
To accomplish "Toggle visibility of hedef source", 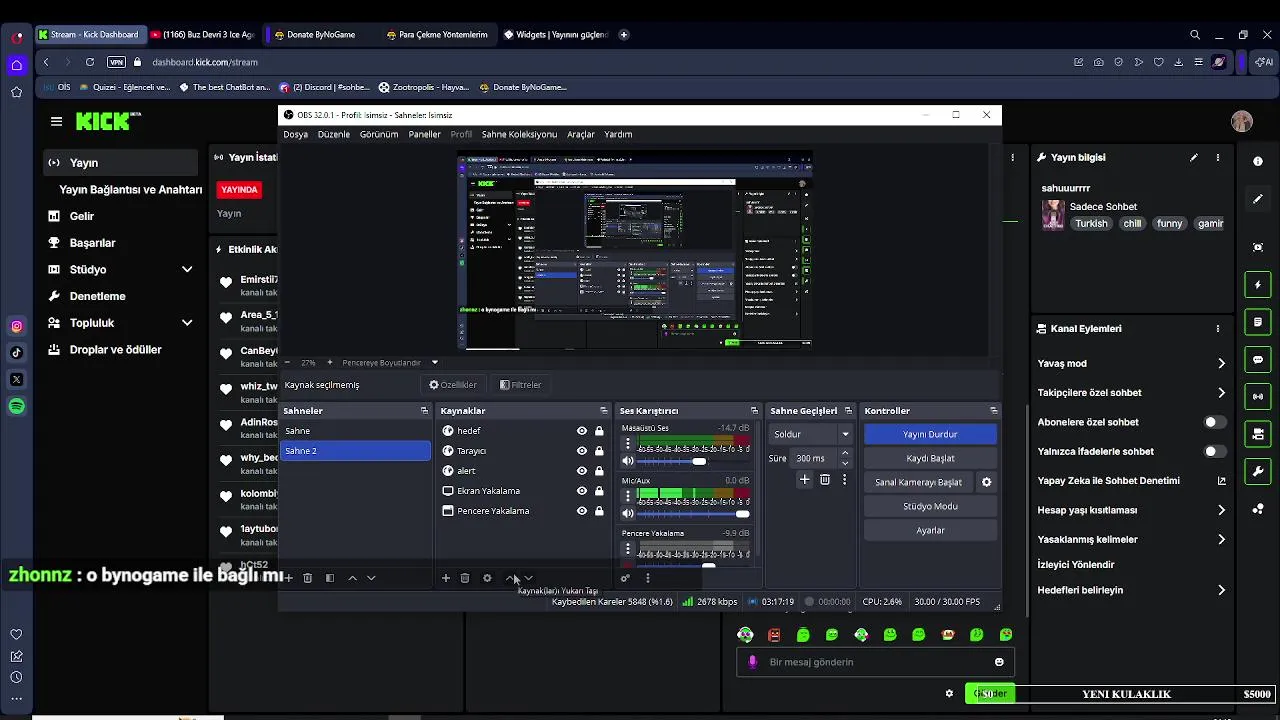I will coord(582,431).
